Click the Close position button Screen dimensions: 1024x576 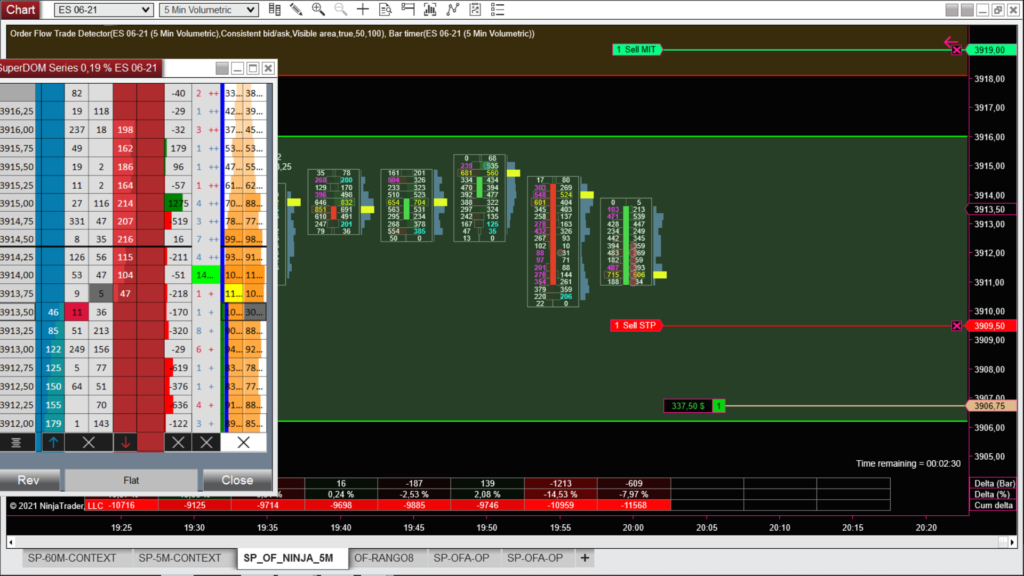237,480
